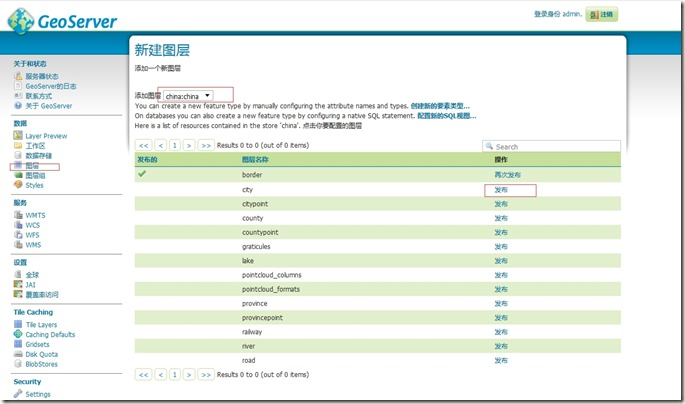This screenshot has width=685, height=404.
Task: Open BlobStores page
Action: tap(42, 364)
